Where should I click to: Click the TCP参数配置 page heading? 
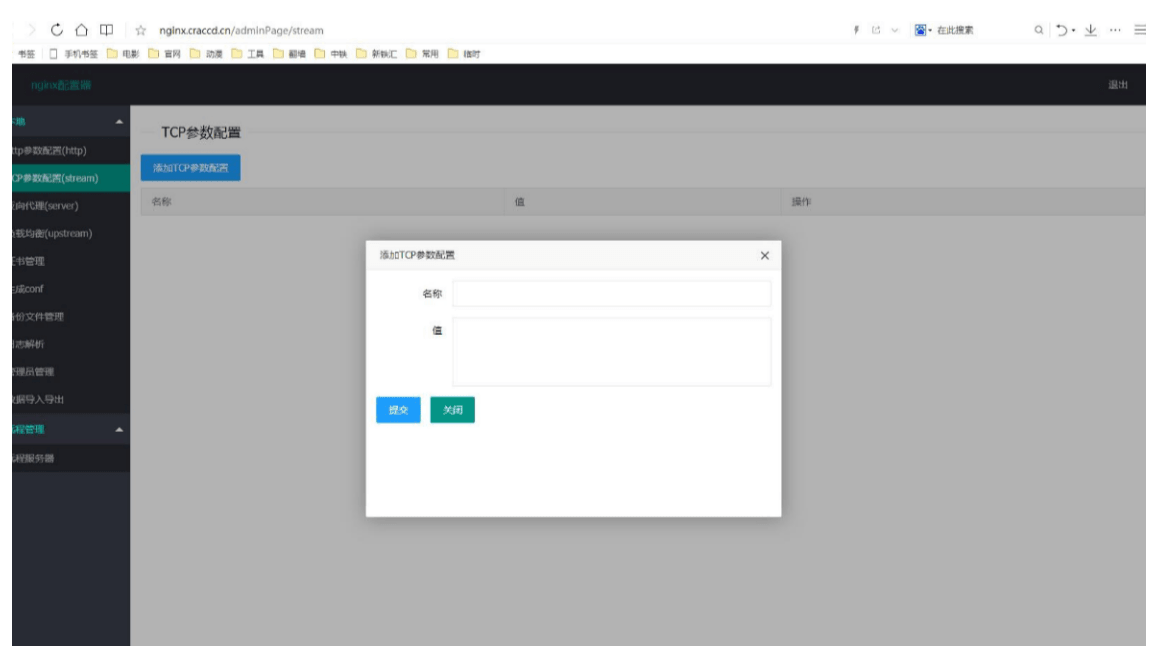click(201, 133)
